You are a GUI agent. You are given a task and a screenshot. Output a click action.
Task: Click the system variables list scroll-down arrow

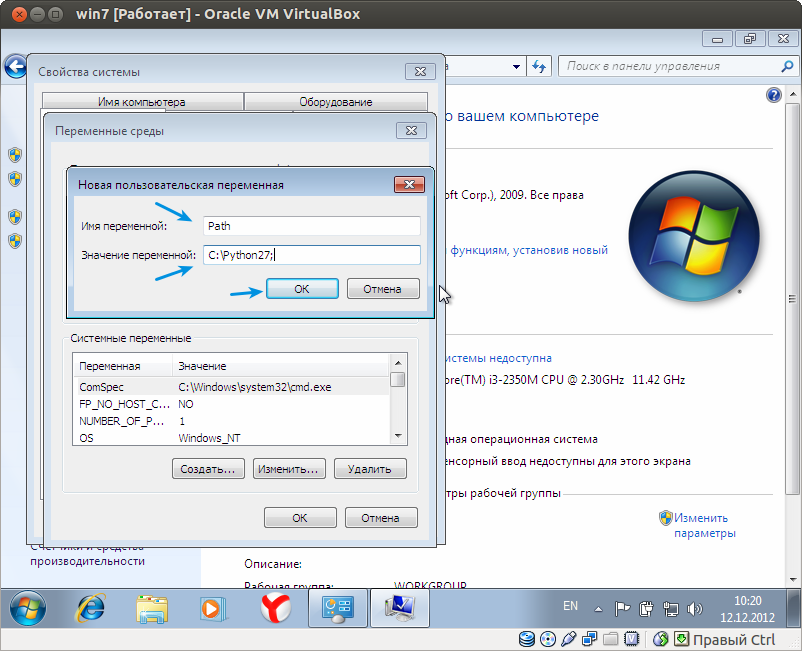tap(398, 436)
